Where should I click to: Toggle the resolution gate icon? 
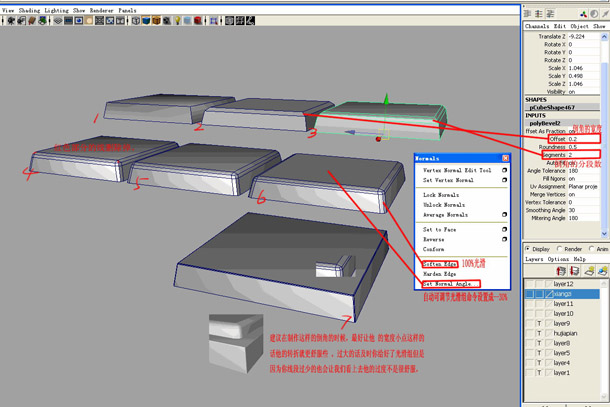[79, 20]
